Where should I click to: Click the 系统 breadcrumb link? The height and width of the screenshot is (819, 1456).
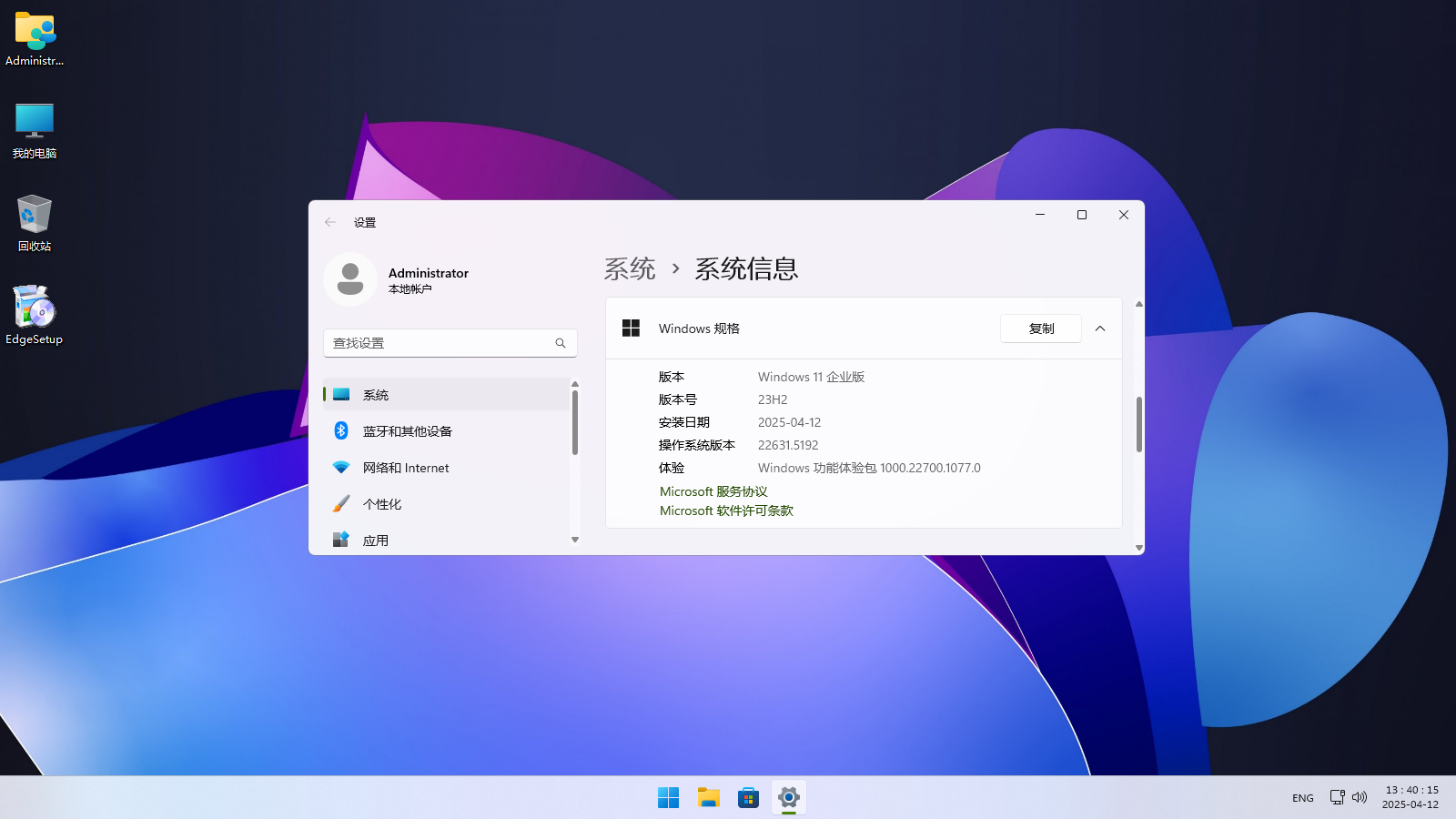630,268
